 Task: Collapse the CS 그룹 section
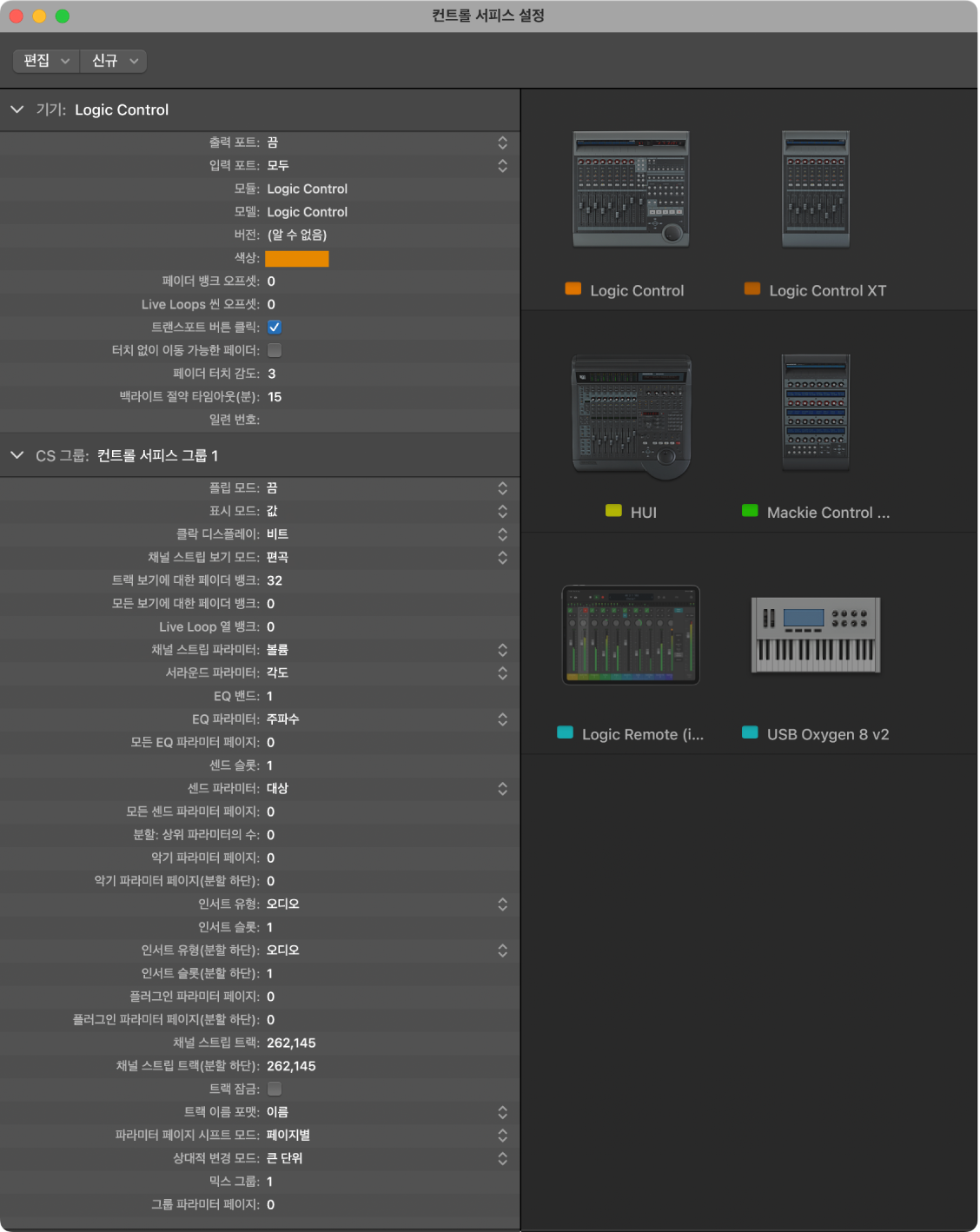coord(17,455)
